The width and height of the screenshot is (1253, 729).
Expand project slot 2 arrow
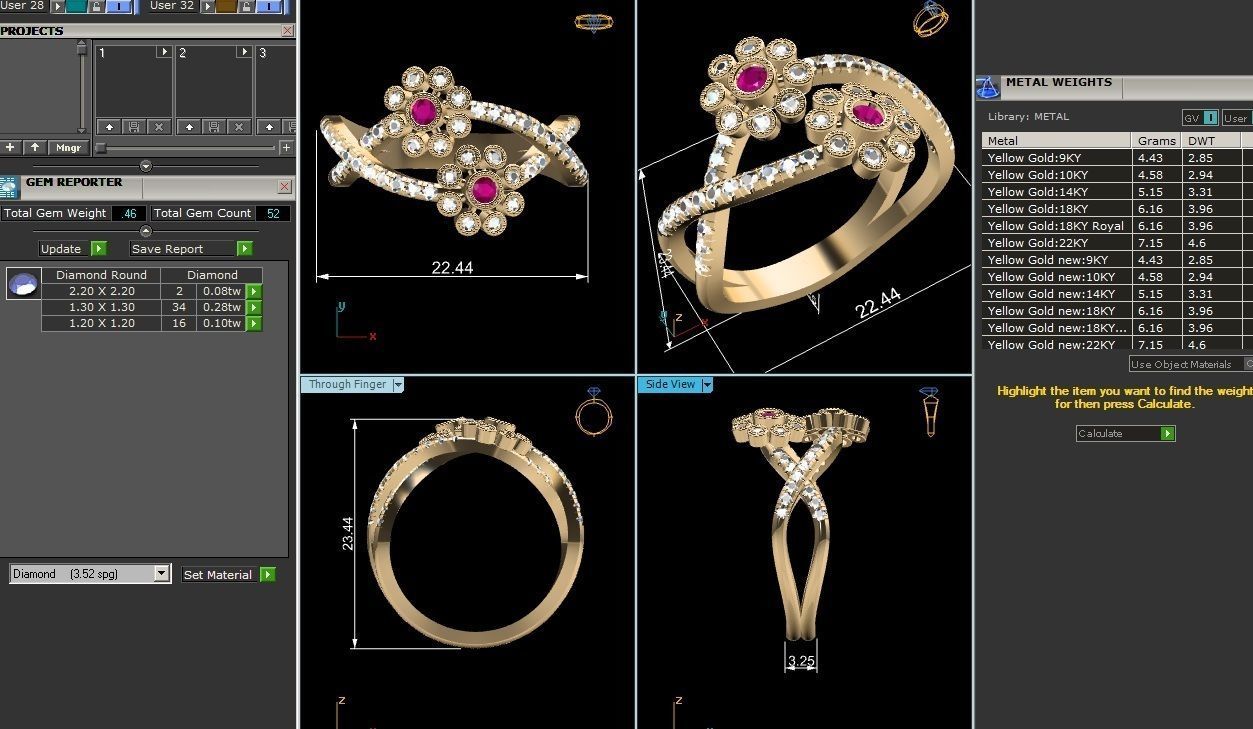click(244, 52)
